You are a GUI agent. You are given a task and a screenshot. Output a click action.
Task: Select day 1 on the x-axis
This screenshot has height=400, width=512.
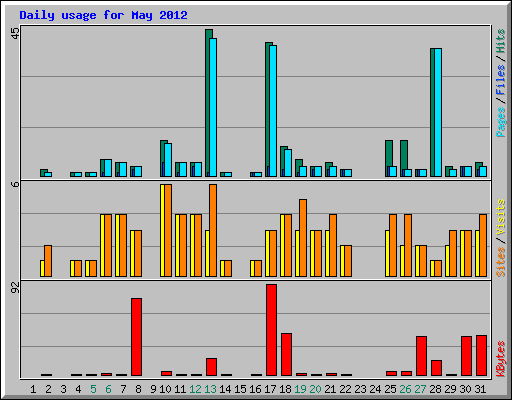33,389
